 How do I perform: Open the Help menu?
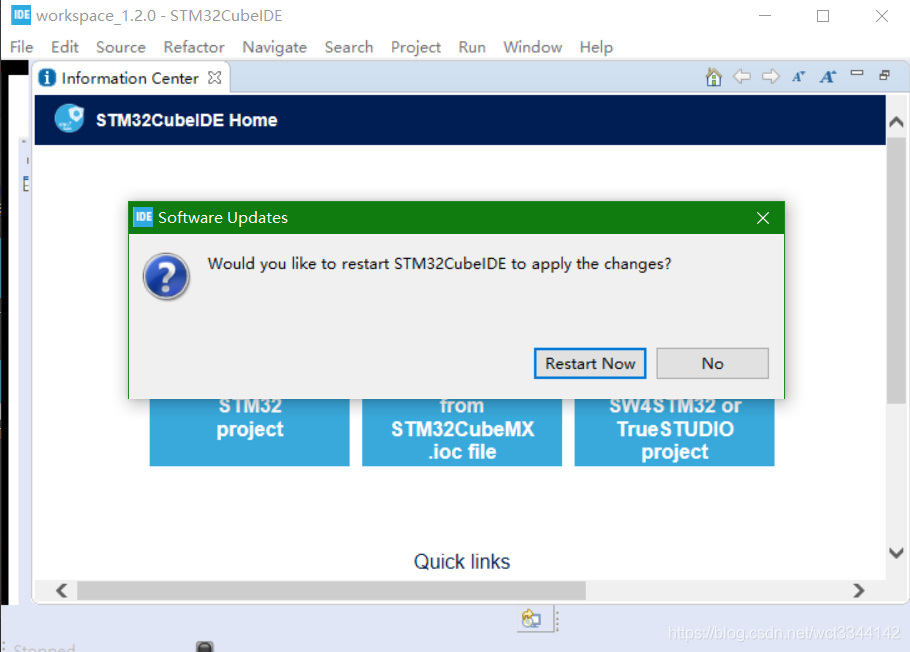coord(596,47)
